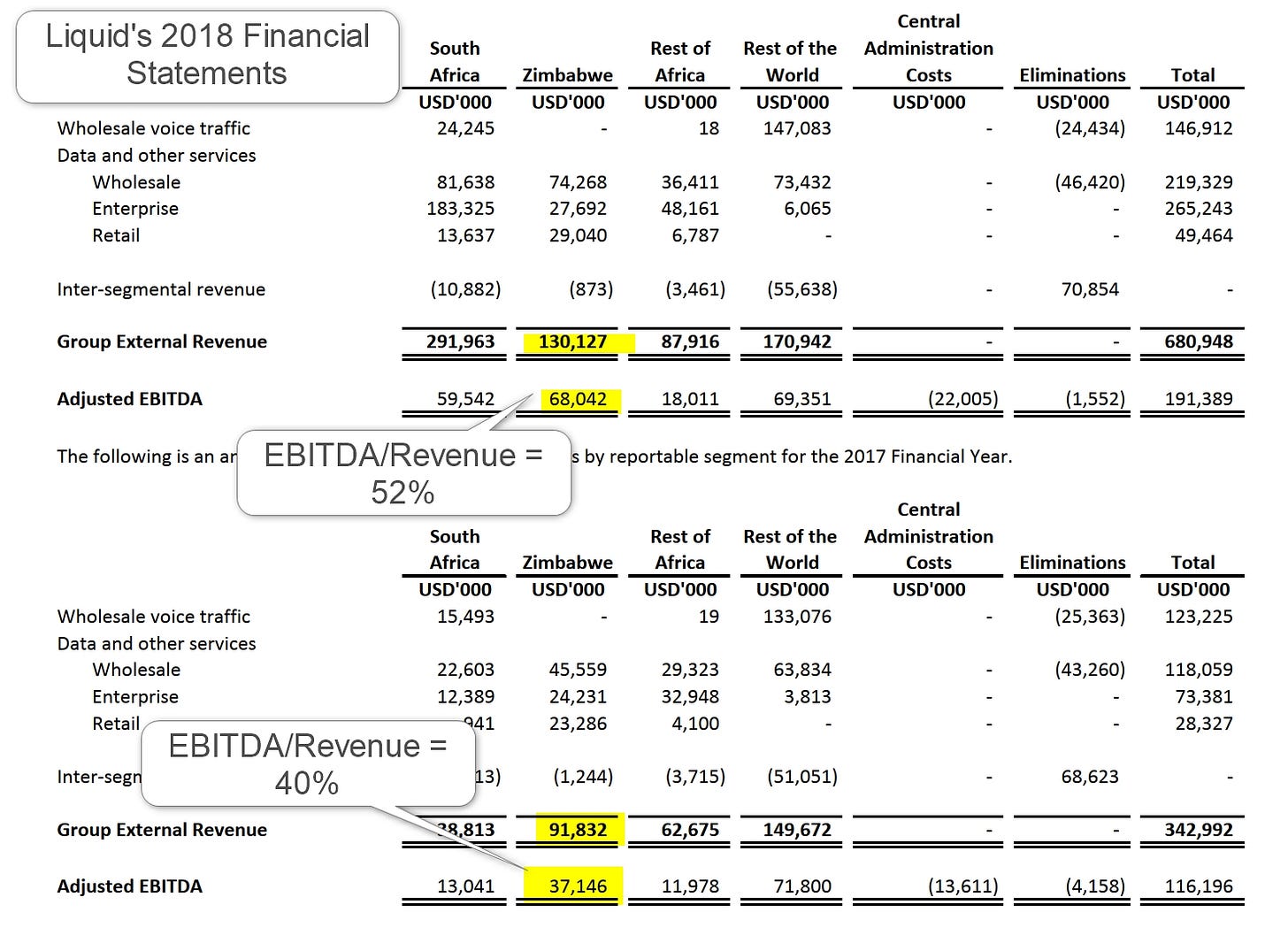Image resolution: width=1288 pixels, height=943 pixels.
Task: Select the revenue cell 87,916
Action: 690,341
